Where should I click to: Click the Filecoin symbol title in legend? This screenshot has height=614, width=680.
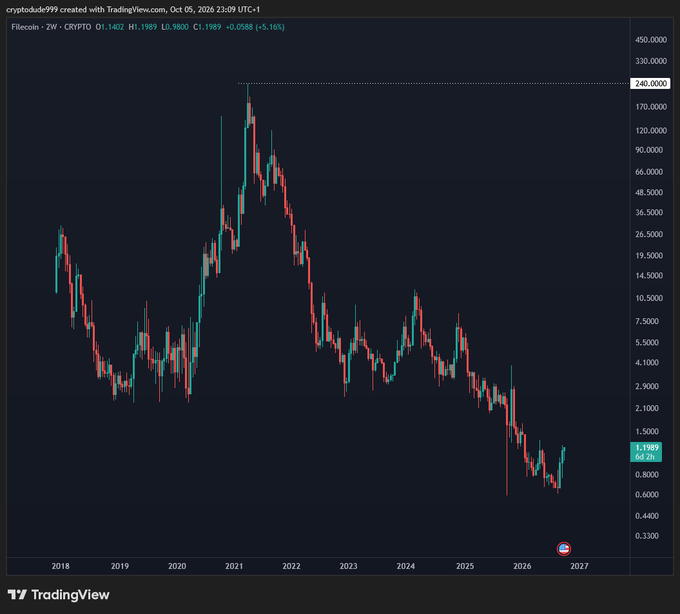(x=25, y=27)
